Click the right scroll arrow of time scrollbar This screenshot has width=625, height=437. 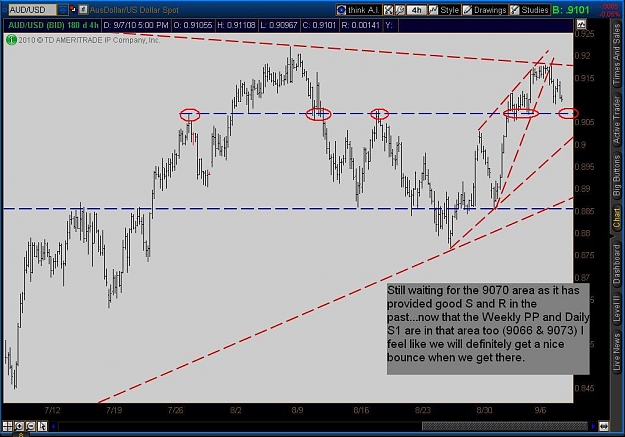[594, 426]
